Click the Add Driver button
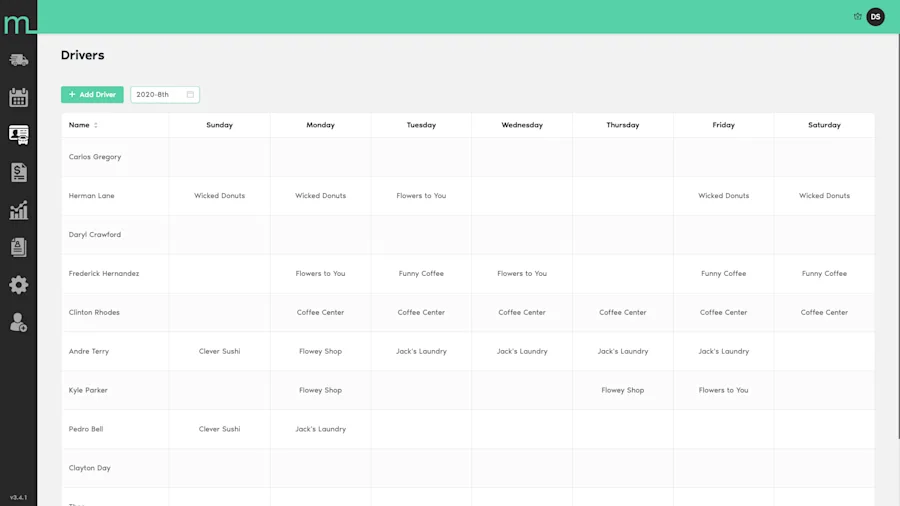The height and width of the screenshot is (506, 900). tap(92, 95)
